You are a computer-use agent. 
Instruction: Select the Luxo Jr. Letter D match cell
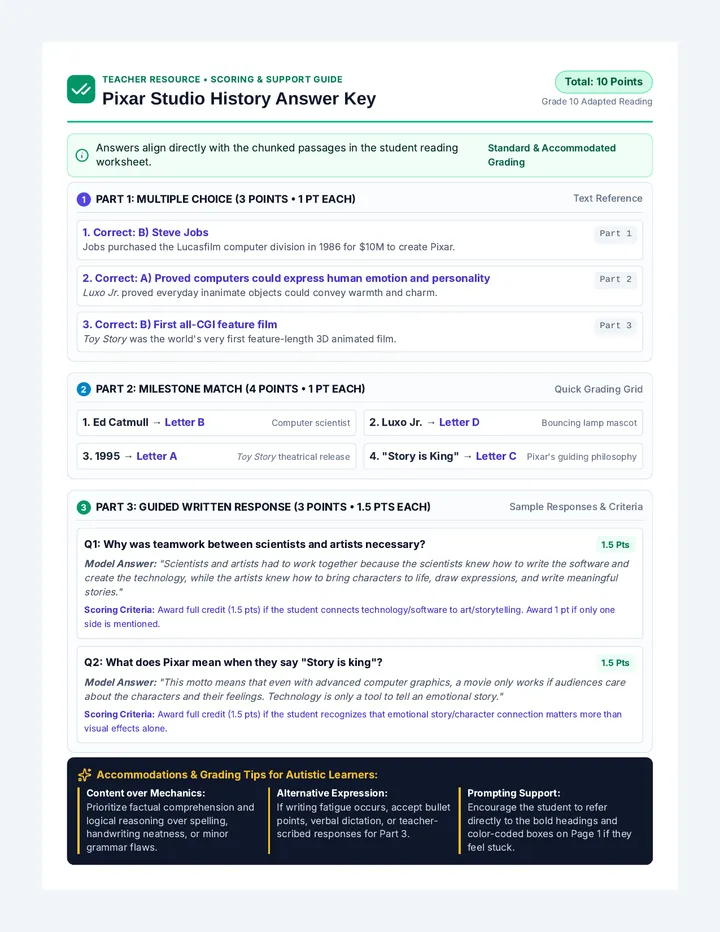503,423
